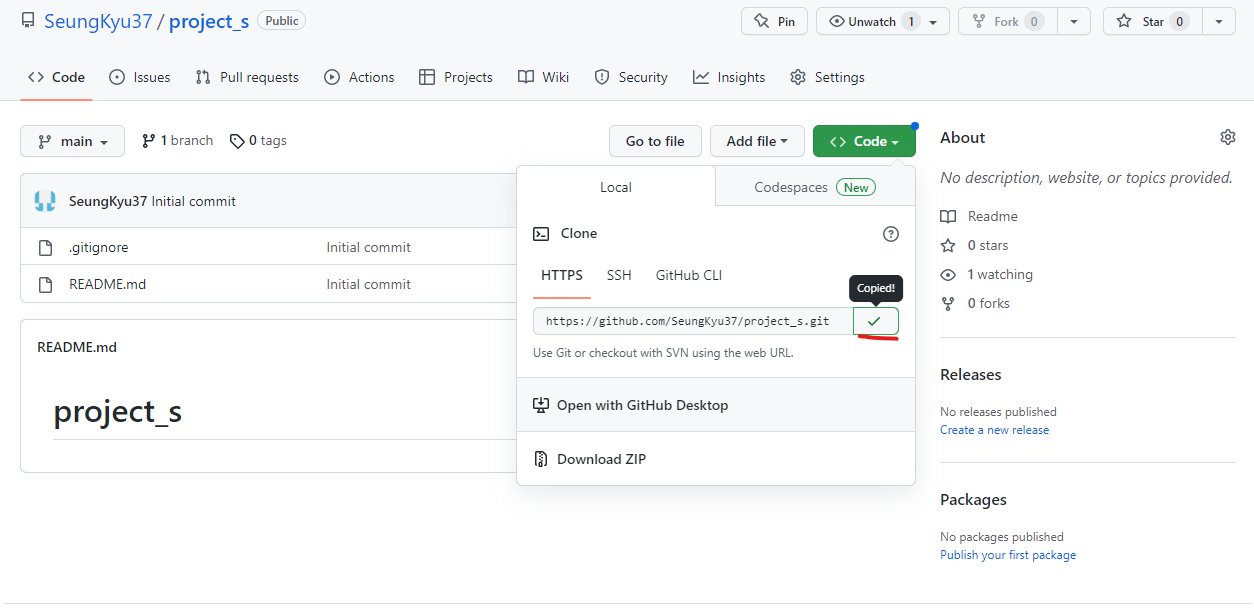View the 0 forks link

point(975,303)
